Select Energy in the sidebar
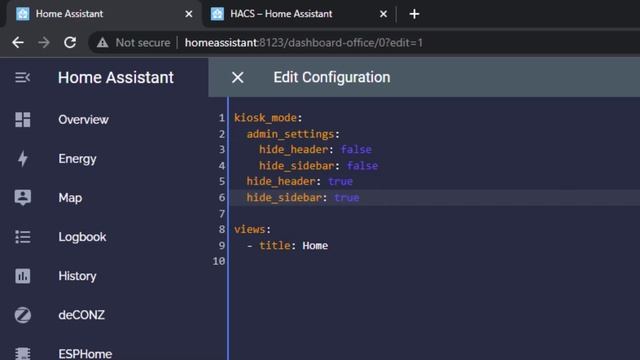The height and width of the screenshot is (360, 640). pos(77,159)
